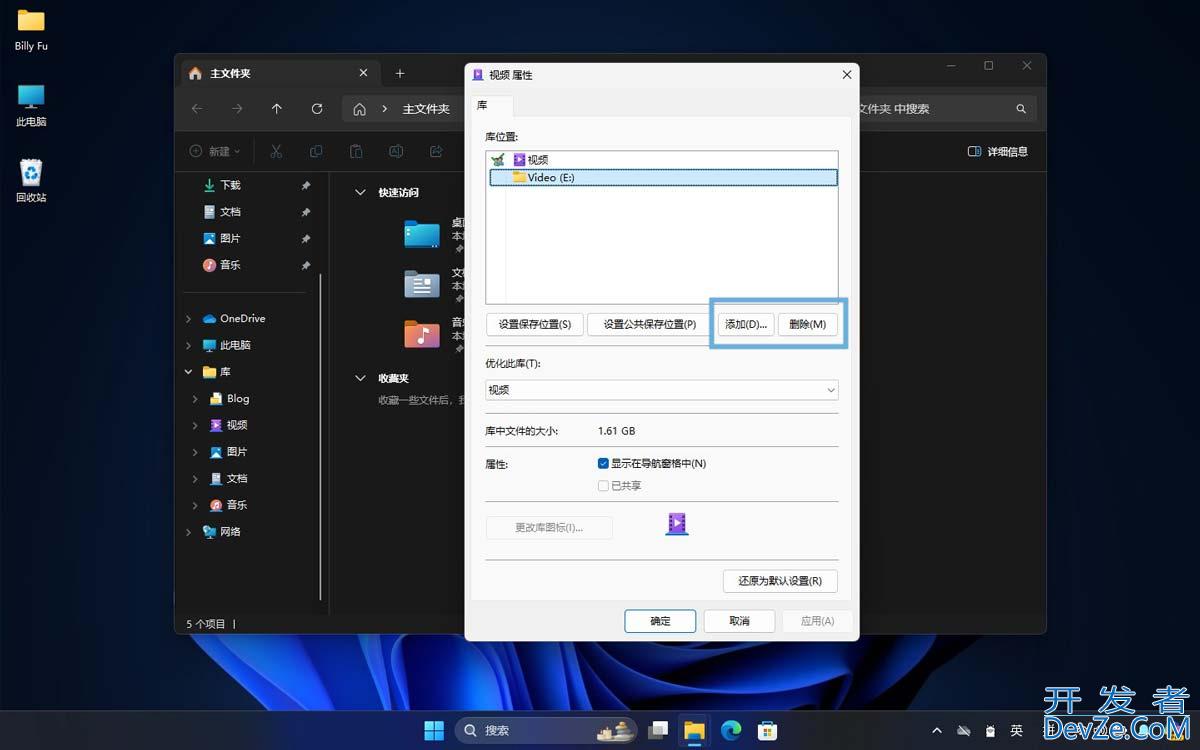Expand the OneDrive tree node
The image size is (1200, 750).
pyautogui.click(x=188, y=319)
